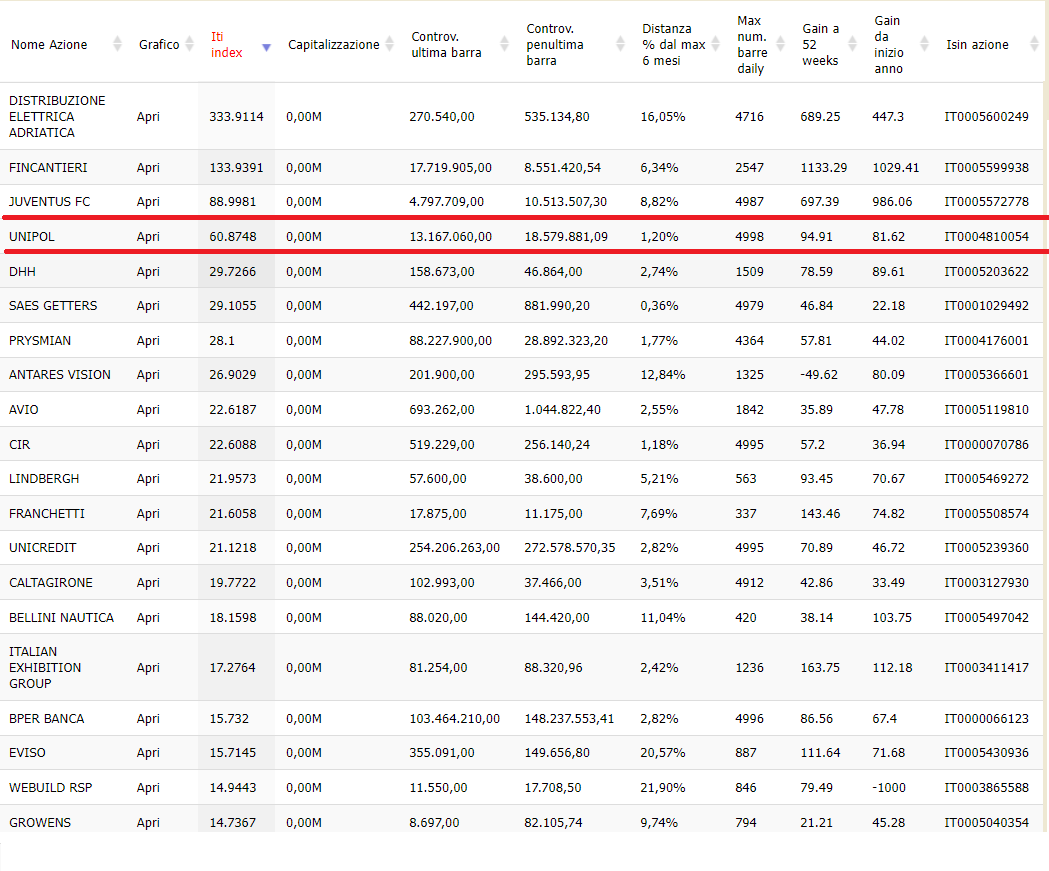The height and width of the screenshot is (871, 1049).
Task: Click ISIN code IT0005040354
Action: pos(986,822)
